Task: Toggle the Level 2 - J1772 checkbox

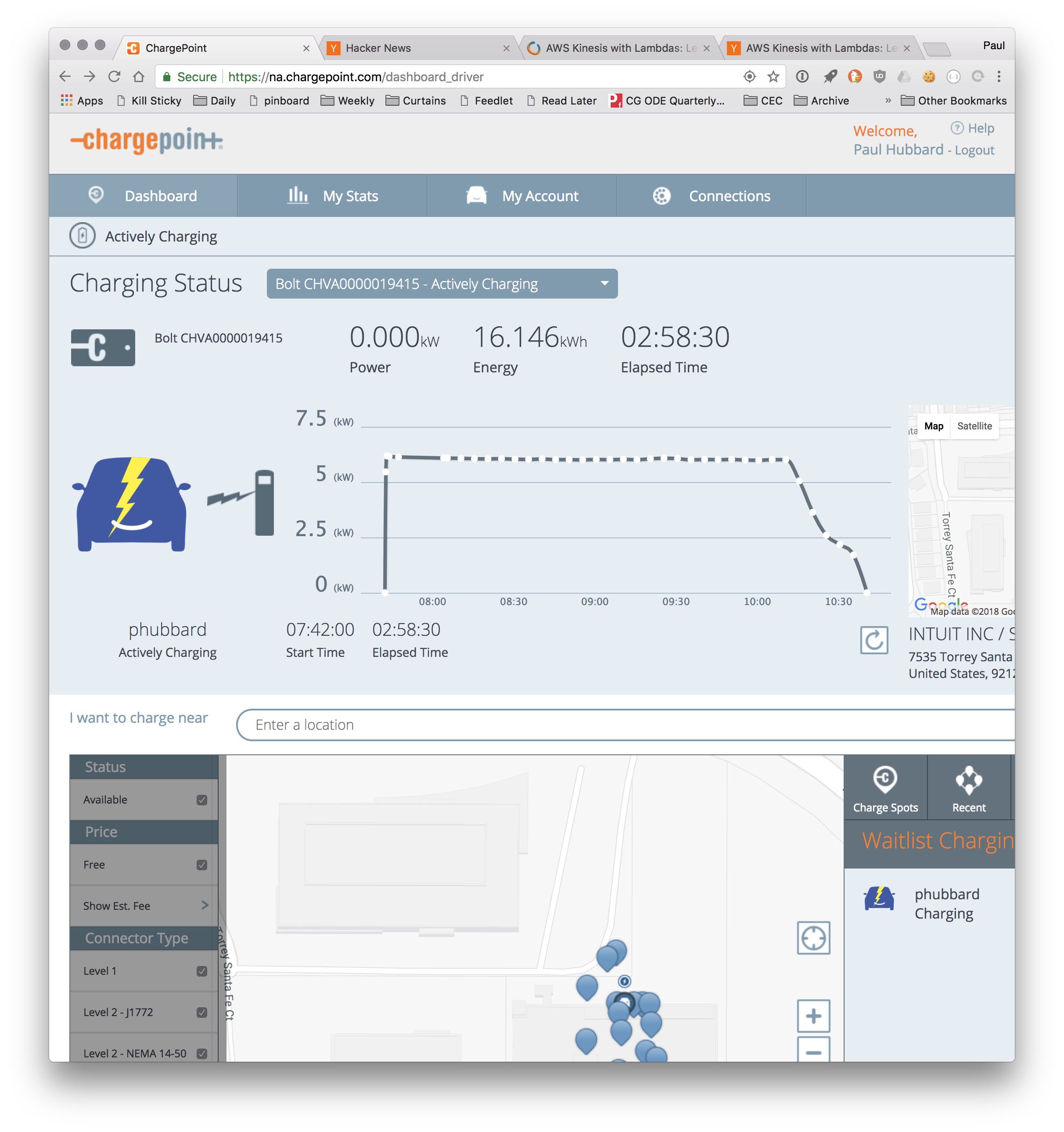Action: coord(201,1012)
